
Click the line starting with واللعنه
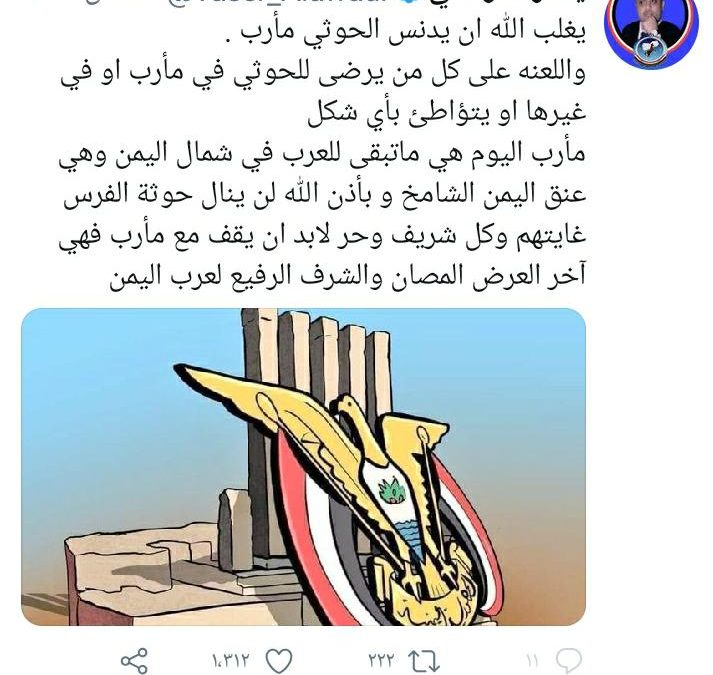tap(323, 73)
